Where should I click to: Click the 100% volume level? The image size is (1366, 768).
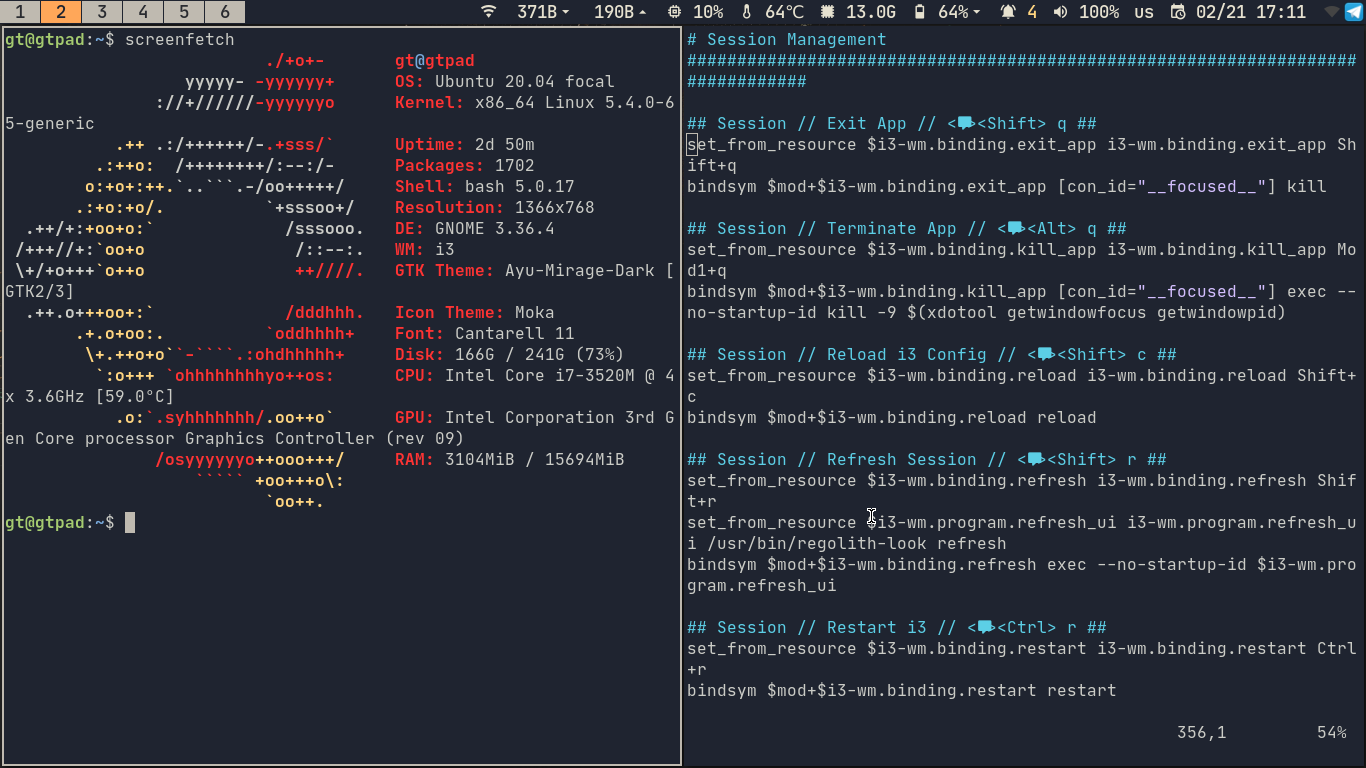[x=1099, y=12]
